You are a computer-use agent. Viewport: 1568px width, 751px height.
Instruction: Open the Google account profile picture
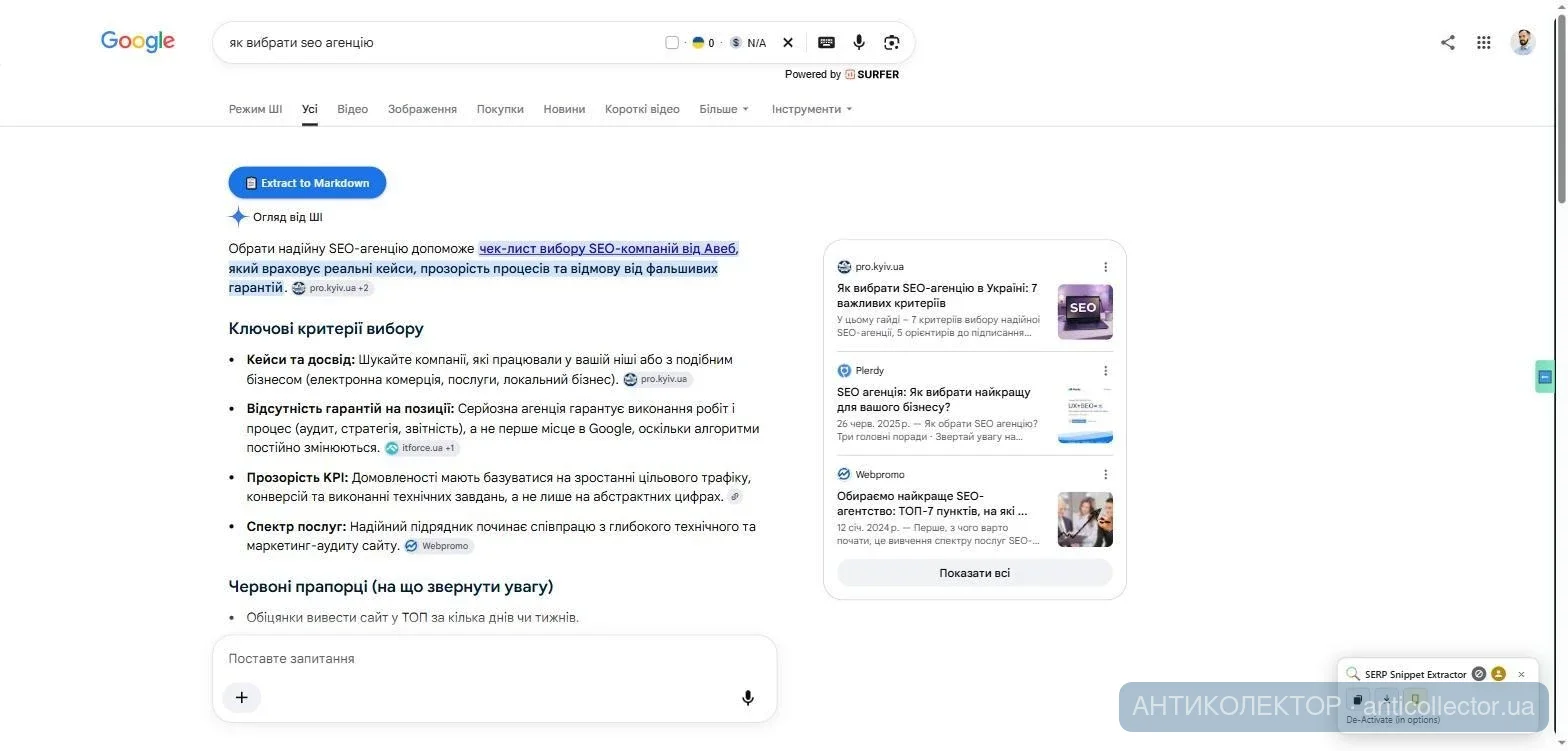(1523, 42)
